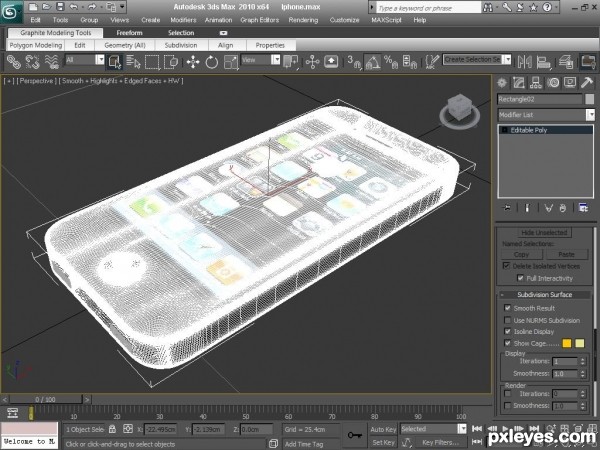Activate the Select Object tool
The height and width of the screenshot is (450, 600).
[114, 61]
